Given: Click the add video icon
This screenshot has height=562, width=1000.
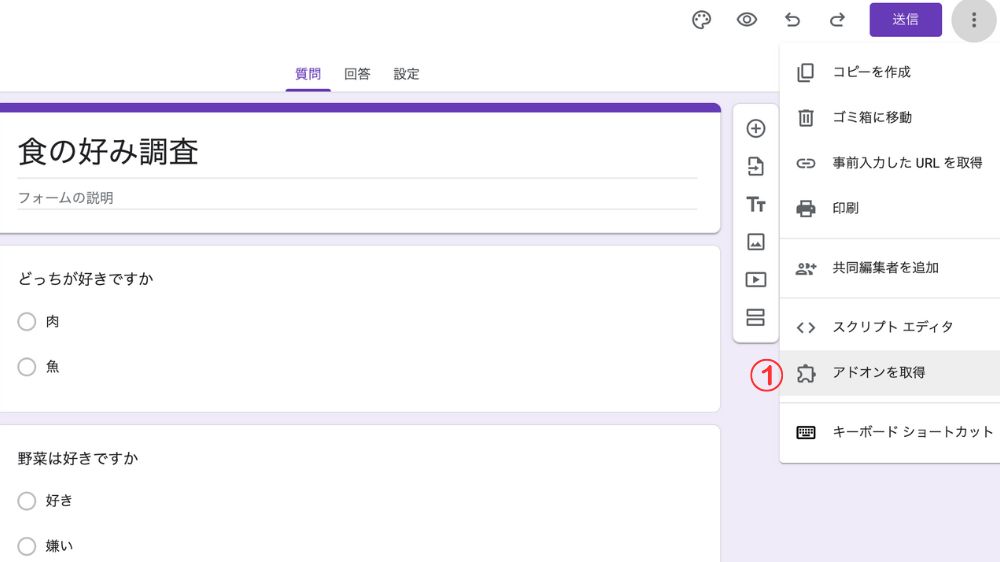Looking at the screenshot, I should (756, 280).
